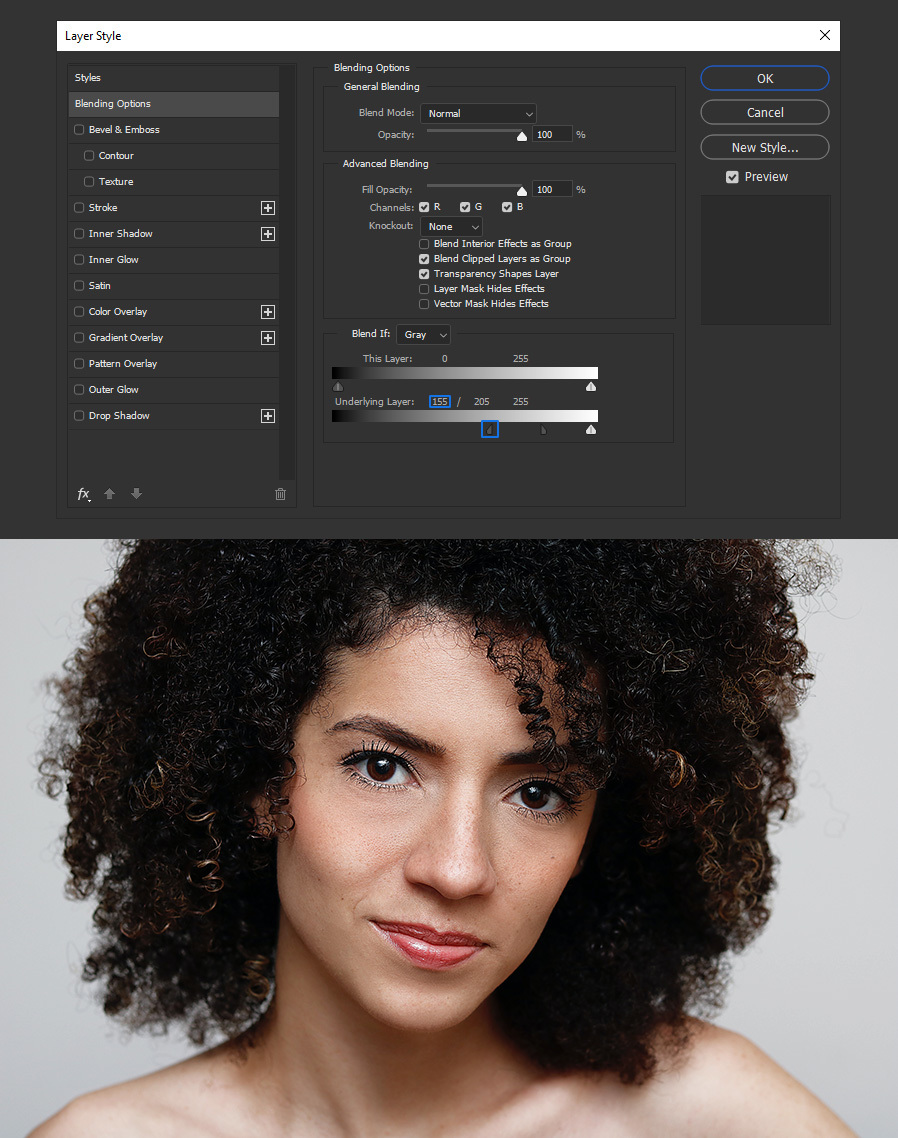Click the Fill Opacity slider handle
Image resolution: width=898 pixels, height=1138 pixels.
522,191
